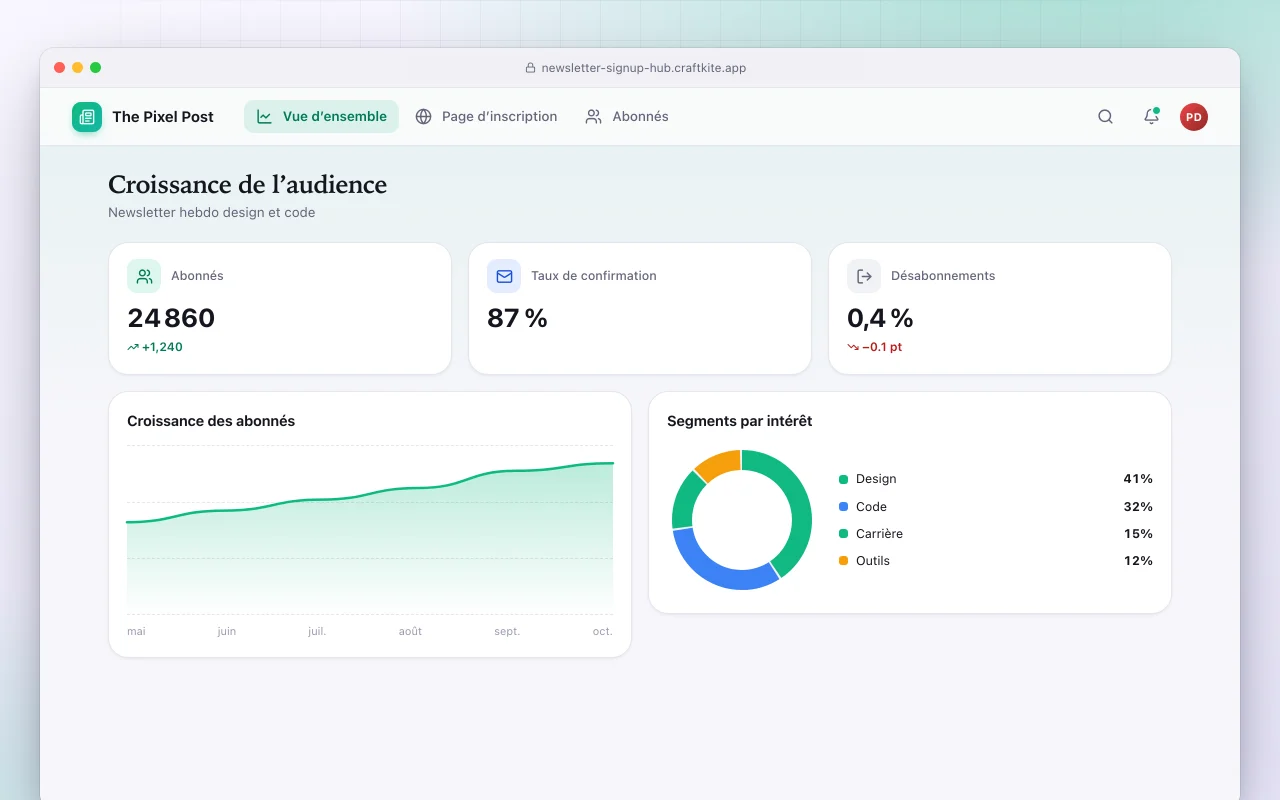Click the 0,4 % unsubscribe value
The width and height of the screenshot is (1280, 800).
[880, 318]
